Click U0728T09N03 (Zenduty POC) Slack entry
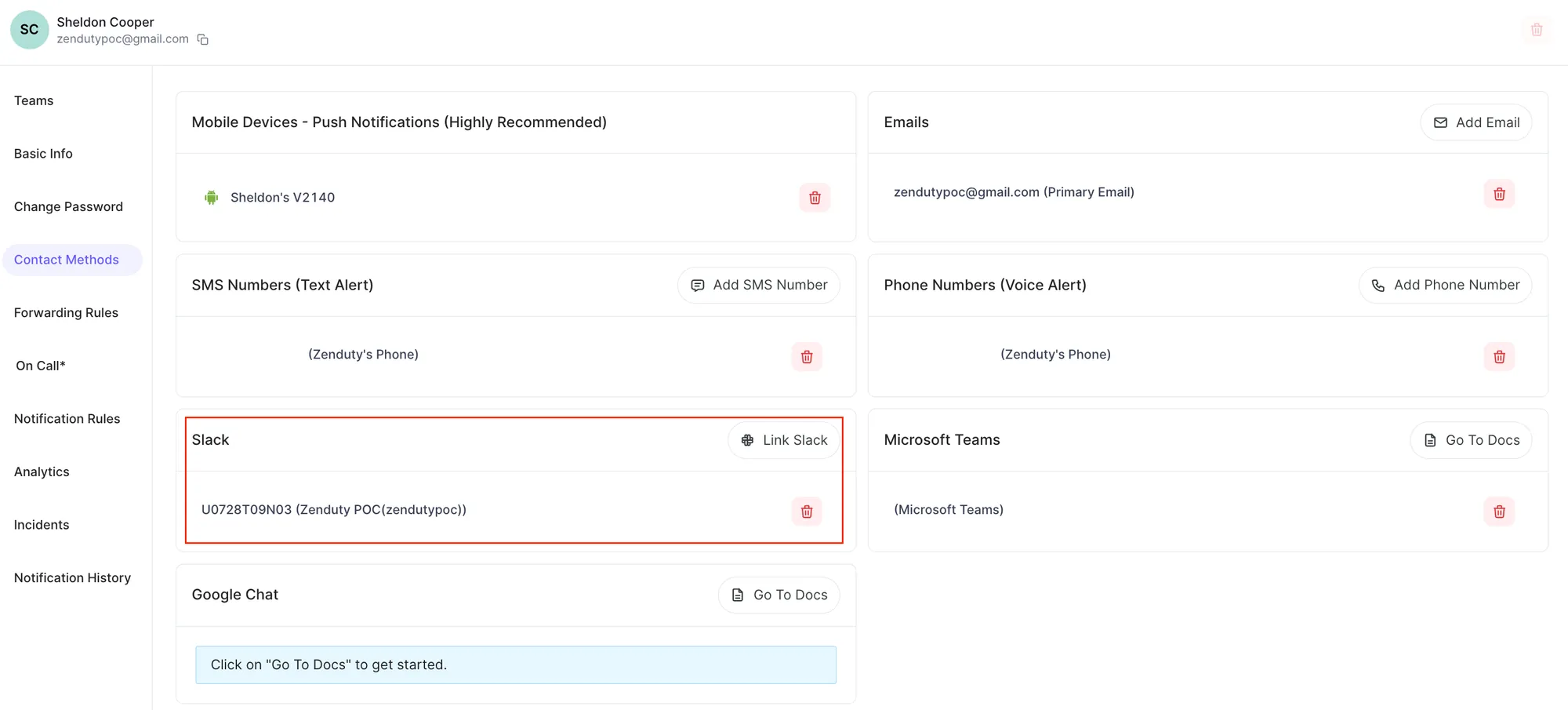The height and width of the screenshot is (710, 1568). (334, 510)
